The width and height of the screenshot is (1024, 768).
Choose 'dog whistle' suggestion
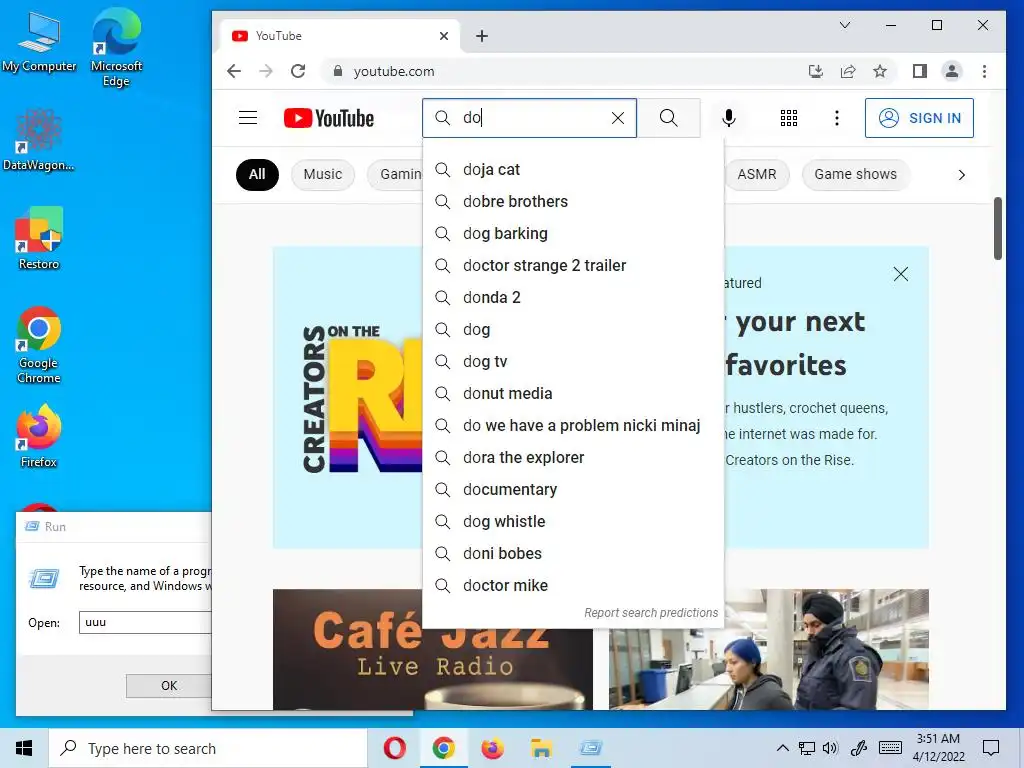click(x=573, y=522)
